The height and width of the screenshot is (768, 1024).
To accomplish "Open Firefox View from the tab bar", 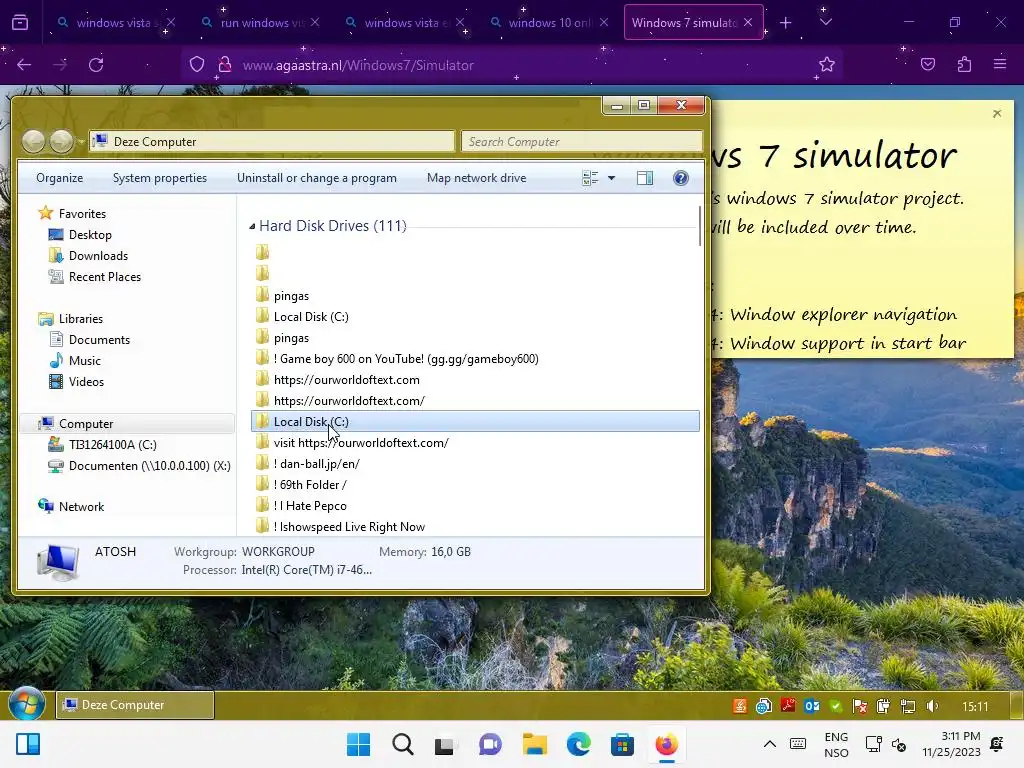I will click(x=20, y=22).
